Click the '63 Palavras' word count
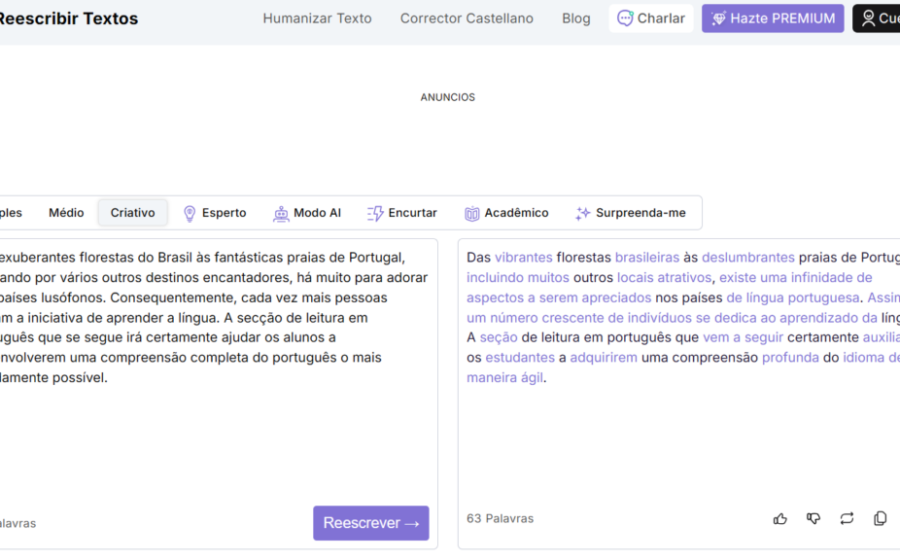This screenshot has height=560, width=900. [500, 519]
